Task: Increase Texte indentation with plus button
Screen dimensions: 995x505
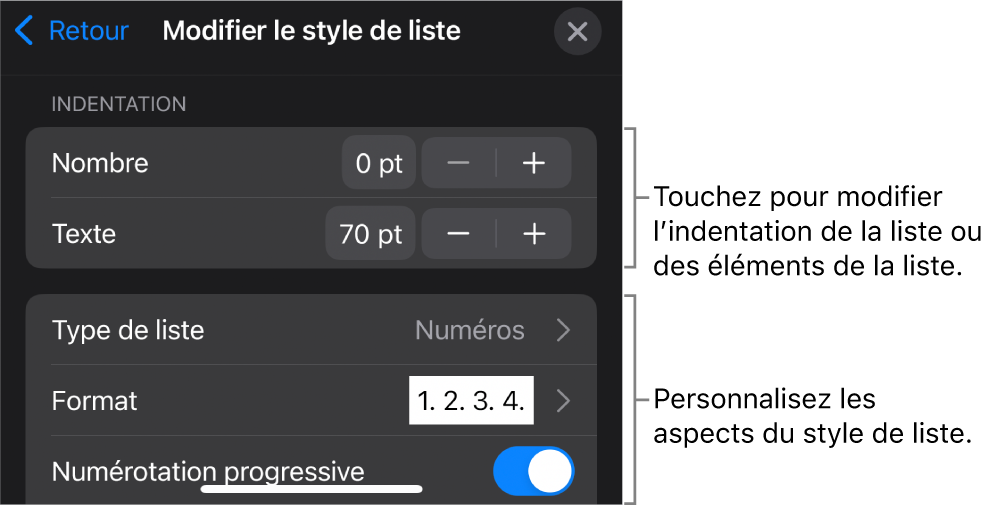Action: (534, 234)
